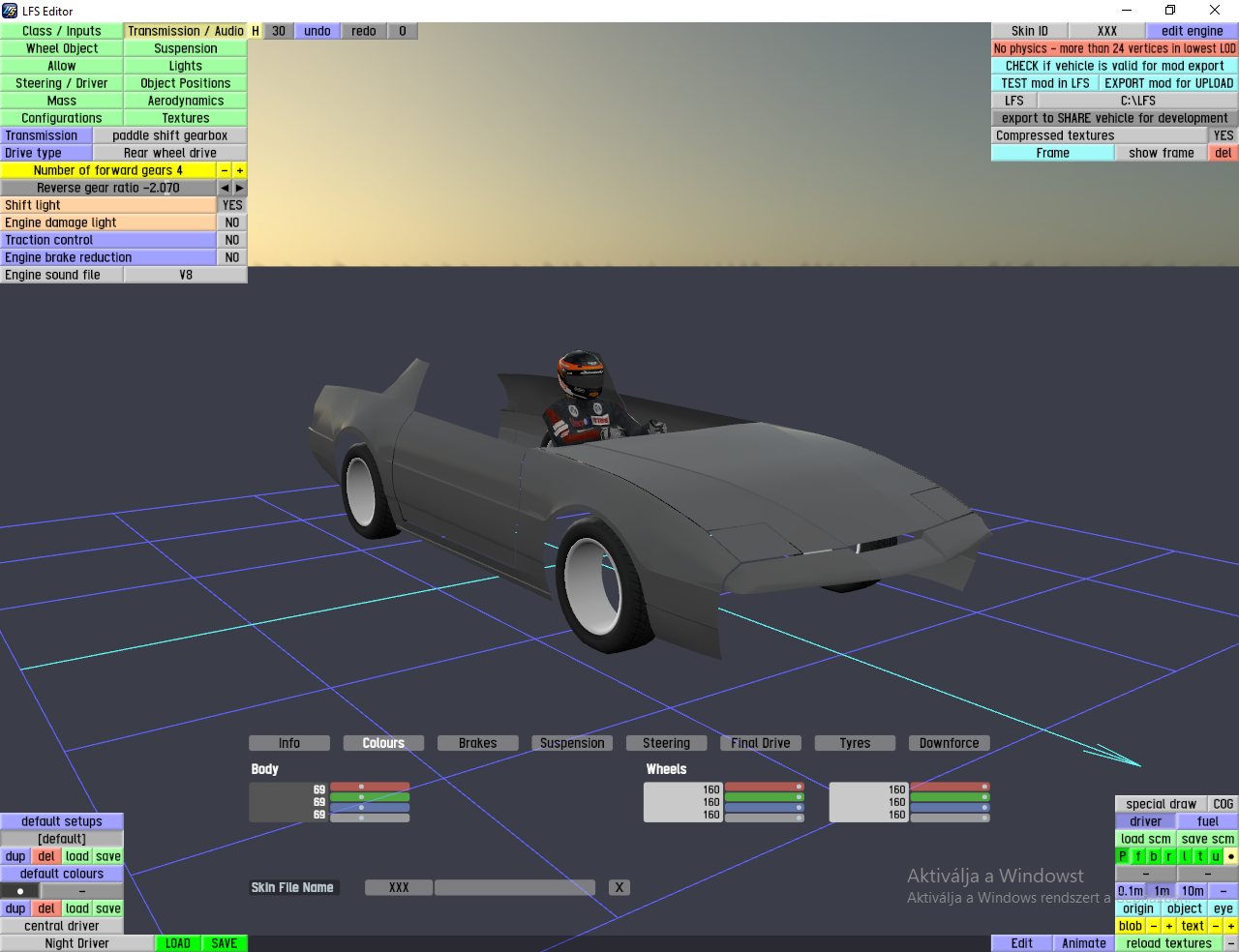The image size is (1239, 952).
Task: Click the undo button
Action: point(317,31)
